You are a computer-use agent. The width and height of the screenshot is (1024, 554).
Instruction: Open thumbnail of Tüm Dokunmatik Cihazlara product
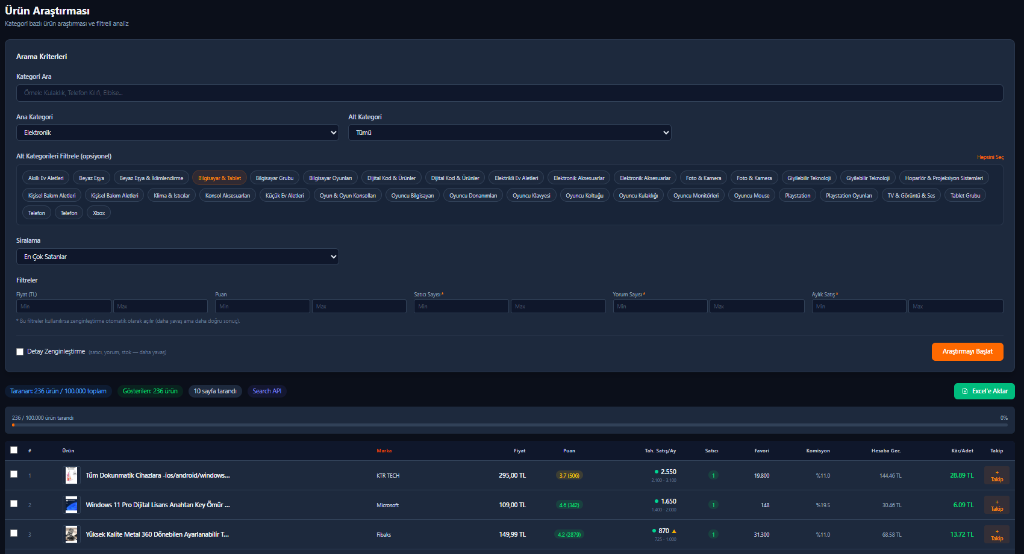coord(71,475)
